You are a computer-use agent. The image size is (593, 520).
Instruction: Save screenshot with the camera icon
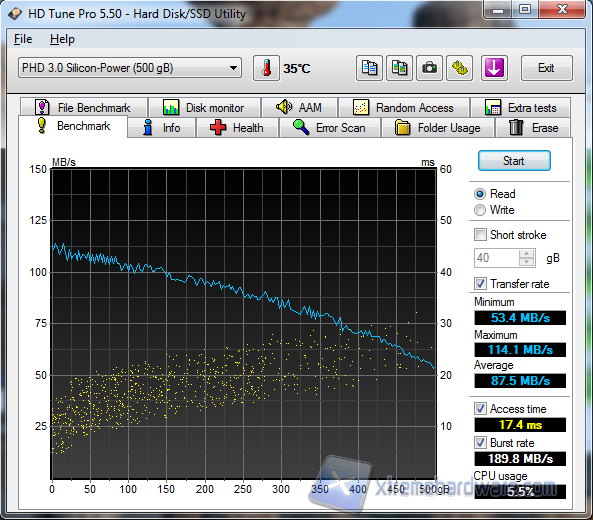point(429,68)
